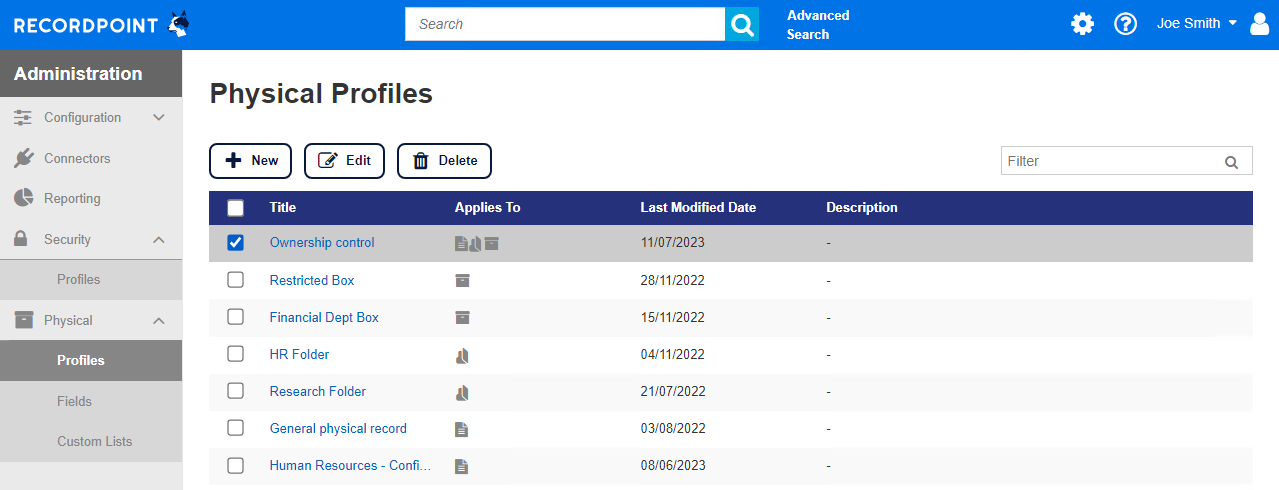Check the Human Resources row checkbox
The image size is (1279, 490).
click(235, 465)
